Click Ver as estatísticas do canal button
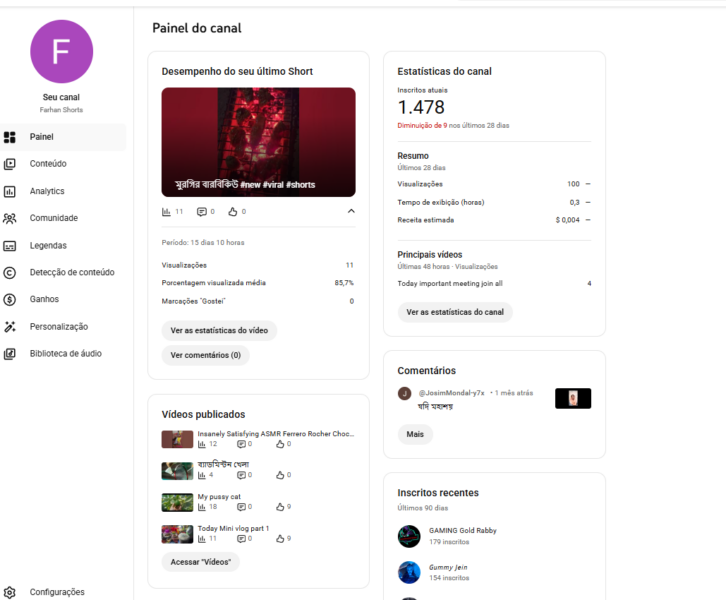The width and height of the screenshot is (726, 600). pos(455,312)
